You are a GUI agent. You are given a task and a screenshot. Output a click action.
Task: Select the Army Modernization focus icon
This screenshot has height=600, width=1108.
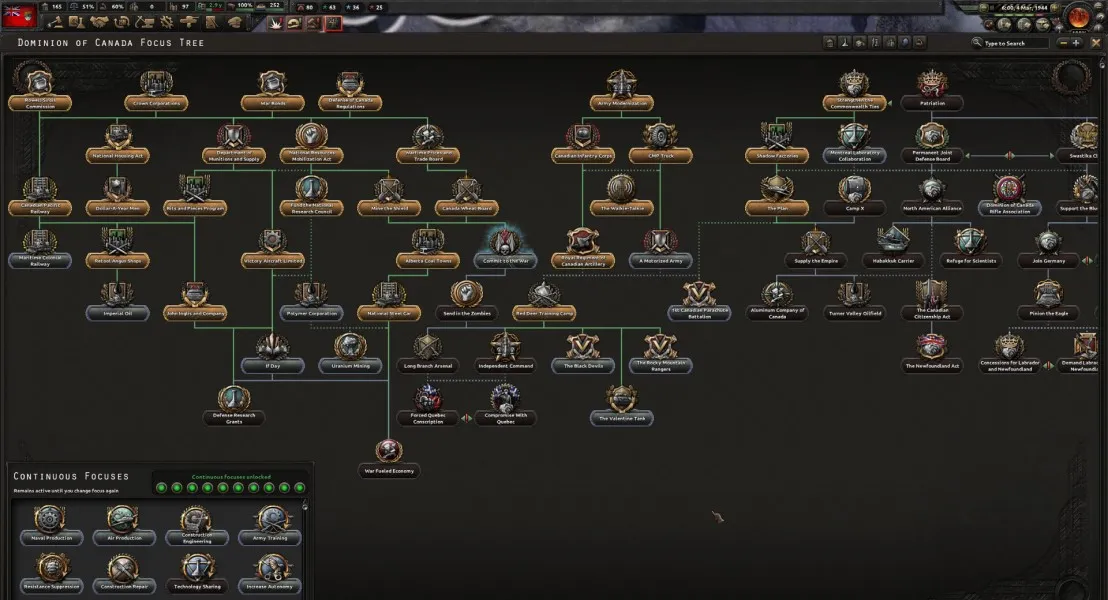coord(622,83)
